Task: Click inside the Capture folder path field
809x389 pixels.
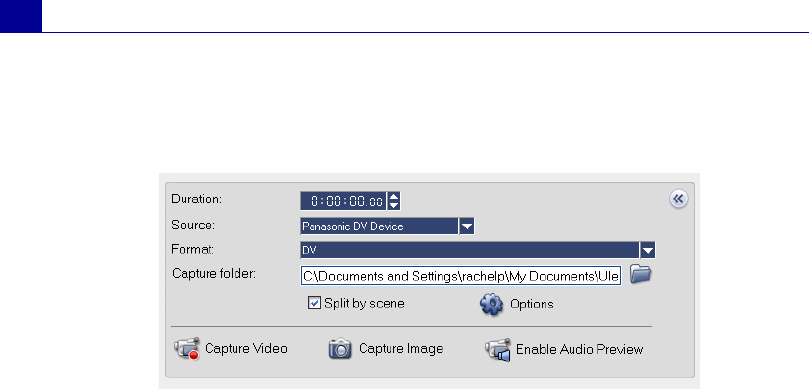Action: tap(461, 276)
